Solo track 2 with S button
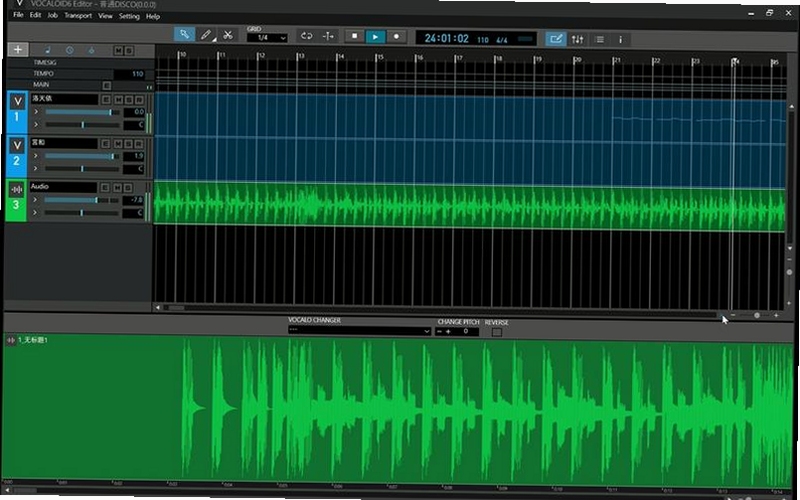 [x=129, y=144]
